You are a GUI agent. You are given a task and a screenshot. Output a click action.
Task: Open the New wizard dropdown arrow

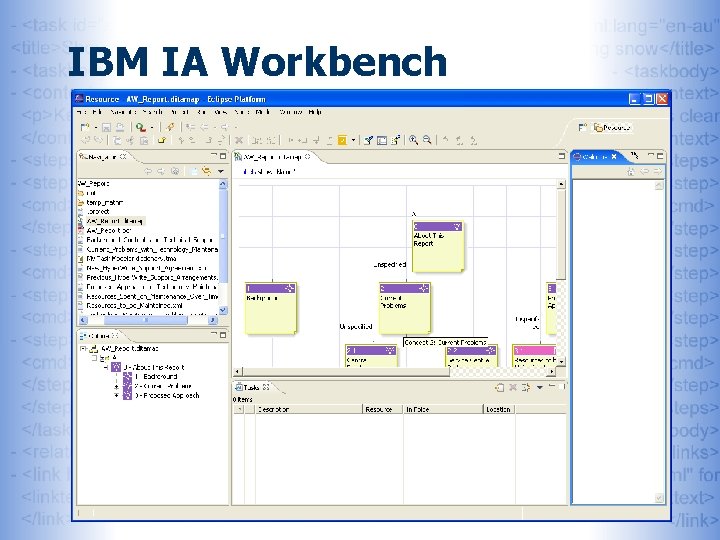coord(95,128)
